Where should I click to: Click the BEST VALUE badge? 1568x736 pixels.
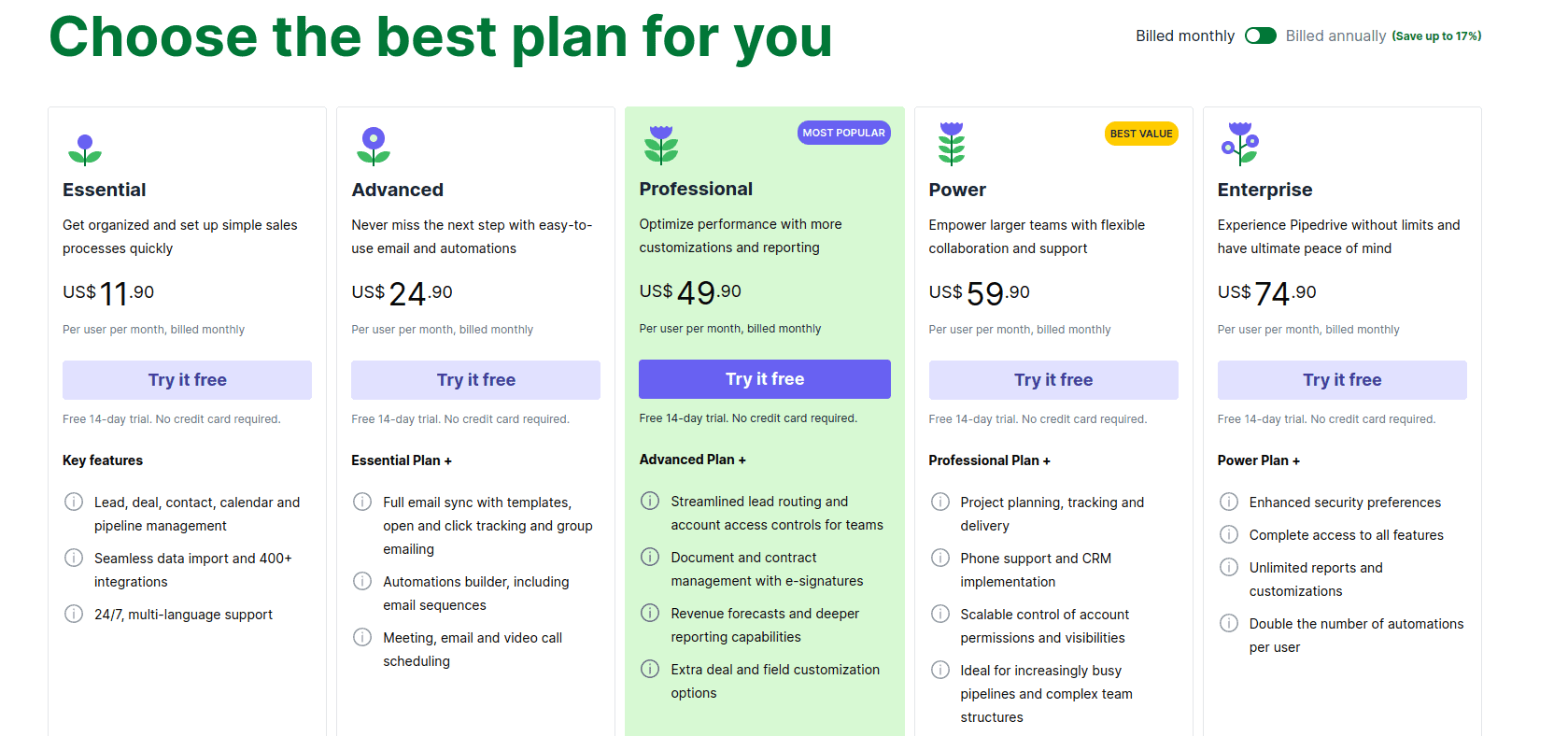tap(1141, 134)
